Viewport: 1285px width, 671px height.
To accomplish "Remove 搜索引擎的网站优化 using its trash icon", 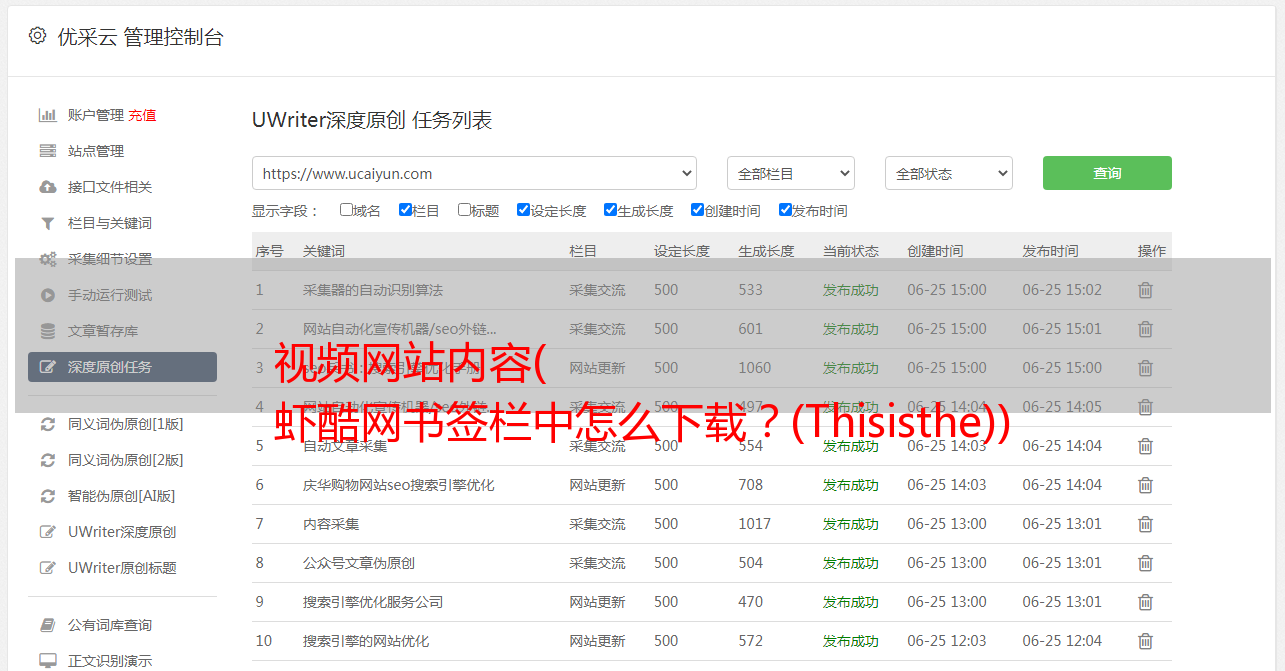I will [x=1145, y=641].
